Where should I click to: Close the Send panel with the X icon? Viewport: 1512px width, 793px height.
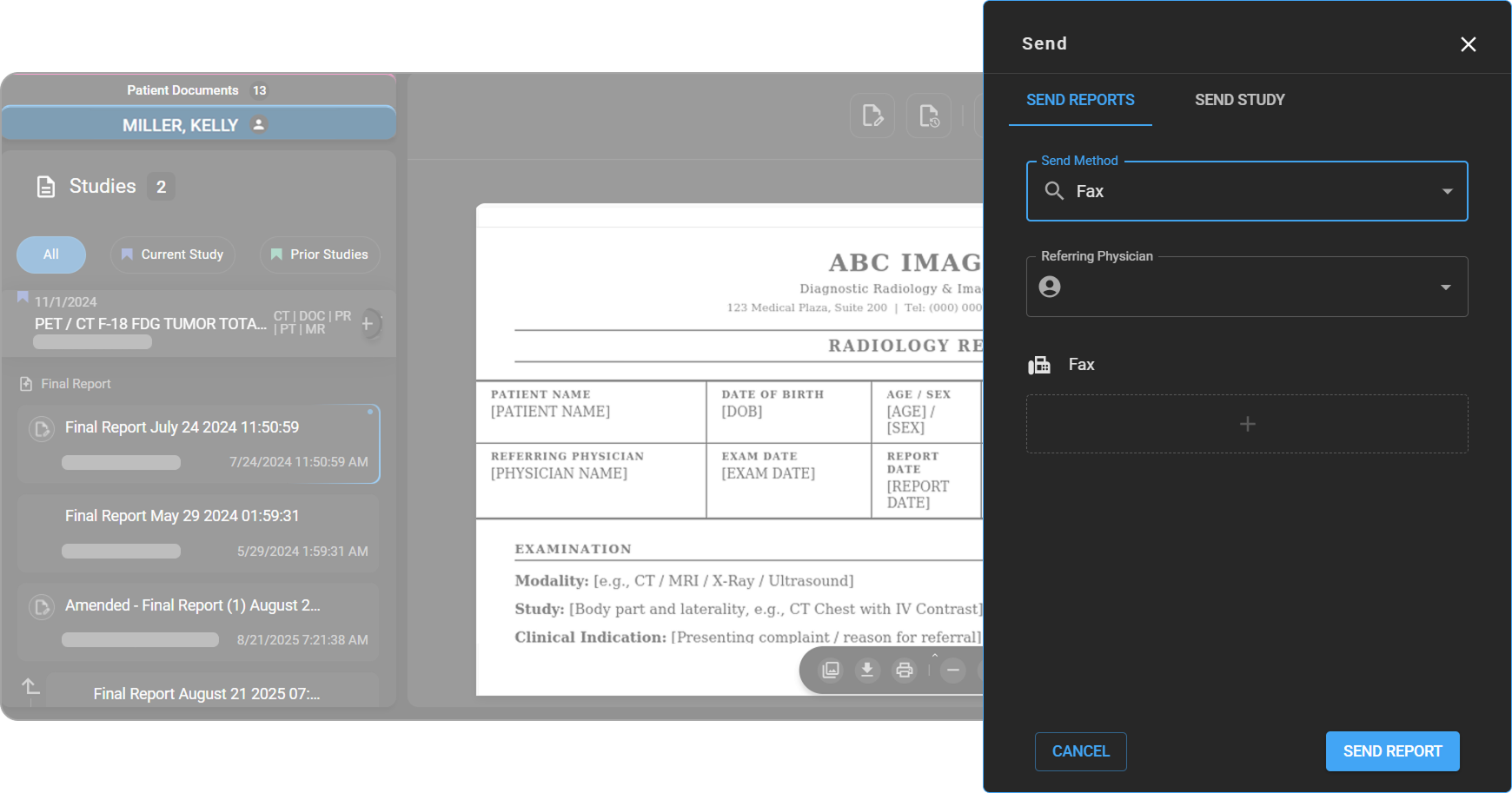pos(1468,44)
